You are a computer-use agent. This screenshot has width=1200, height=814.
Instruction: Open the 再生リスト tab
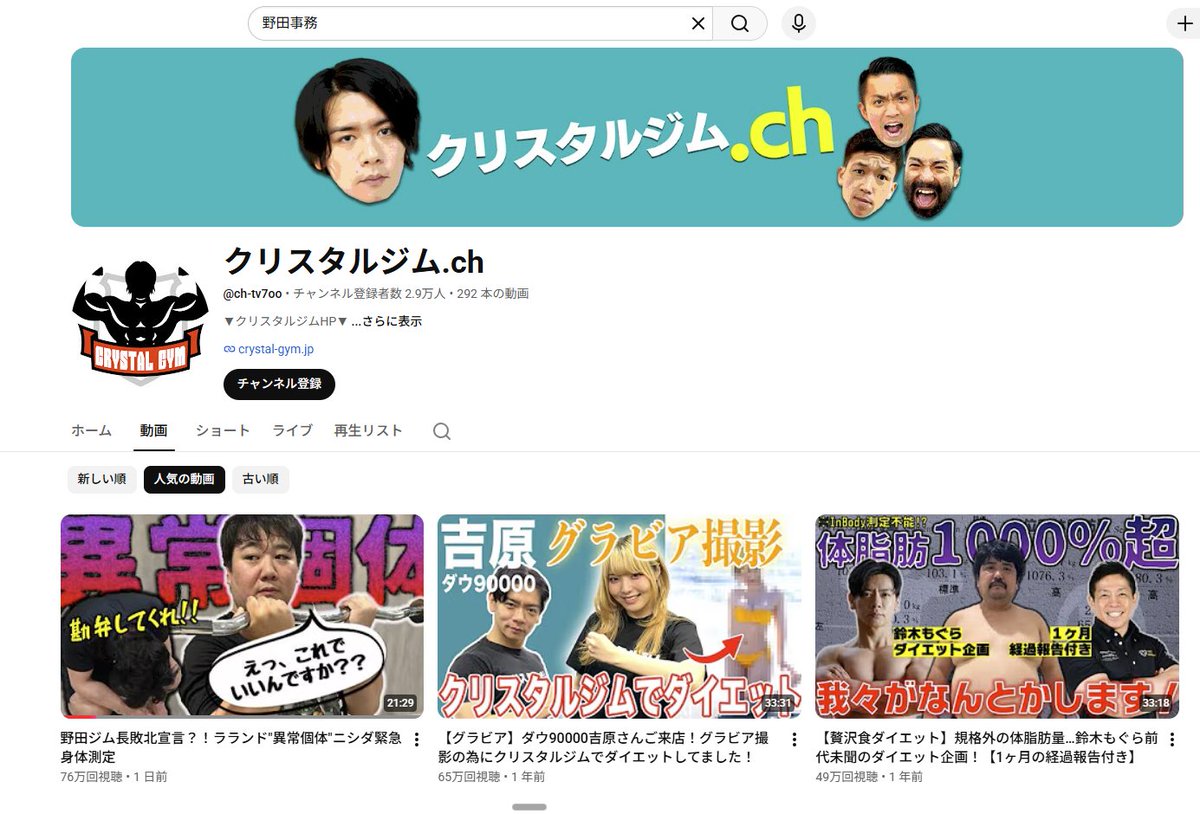[x=368, y=431]
